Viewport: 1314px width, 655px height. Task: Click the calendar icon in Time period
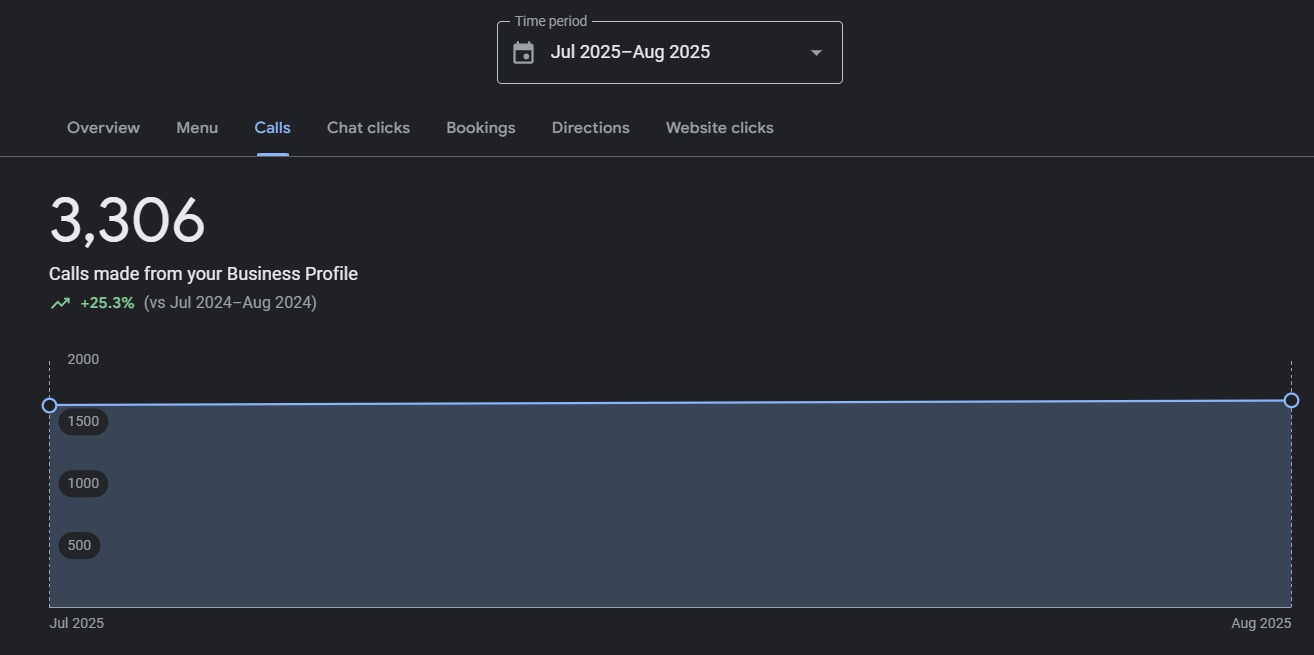[523, 53]
